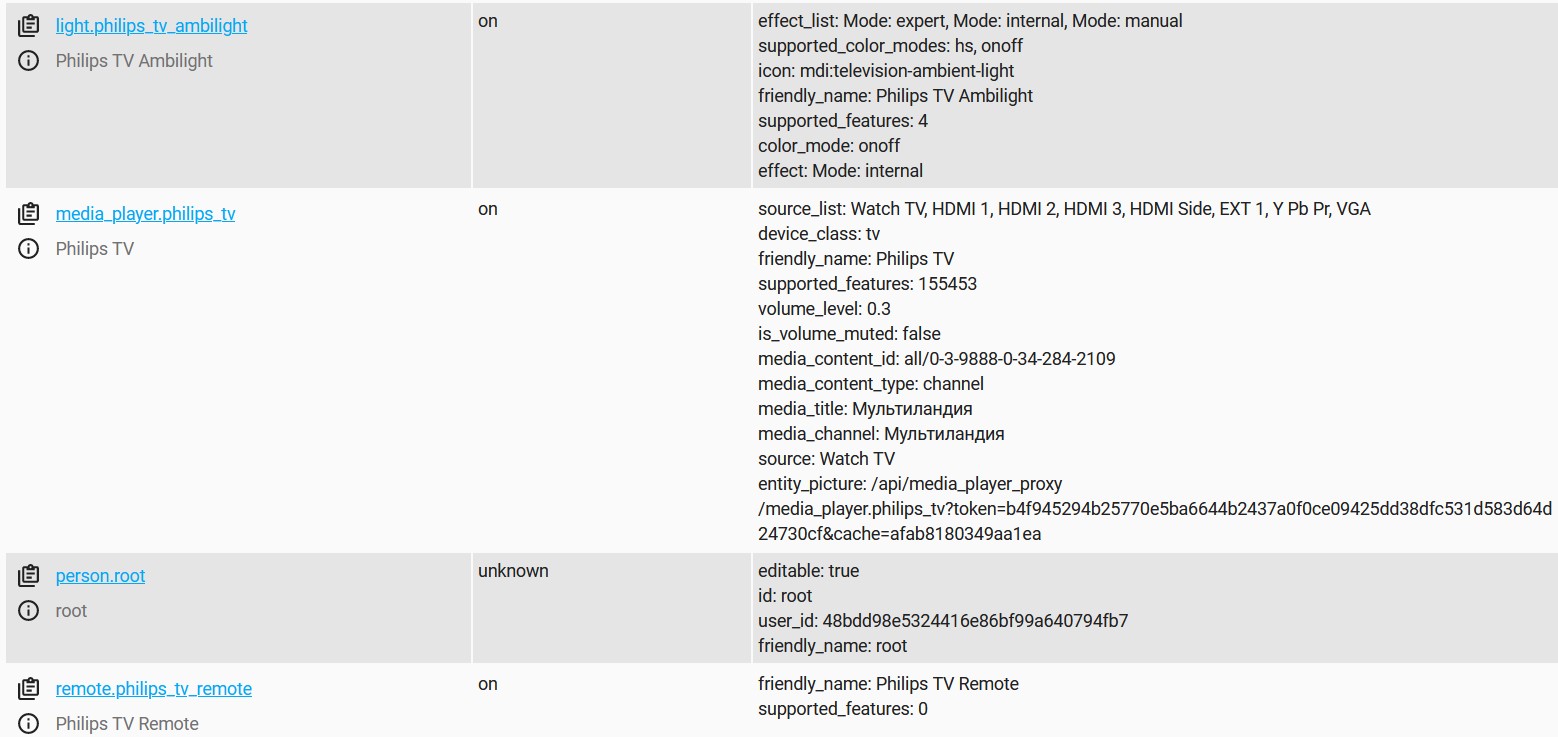Copy media_player.philips_tv entity ID to clipboard
This screenshot has width=1558, height=737.
[x=28, y=213]
